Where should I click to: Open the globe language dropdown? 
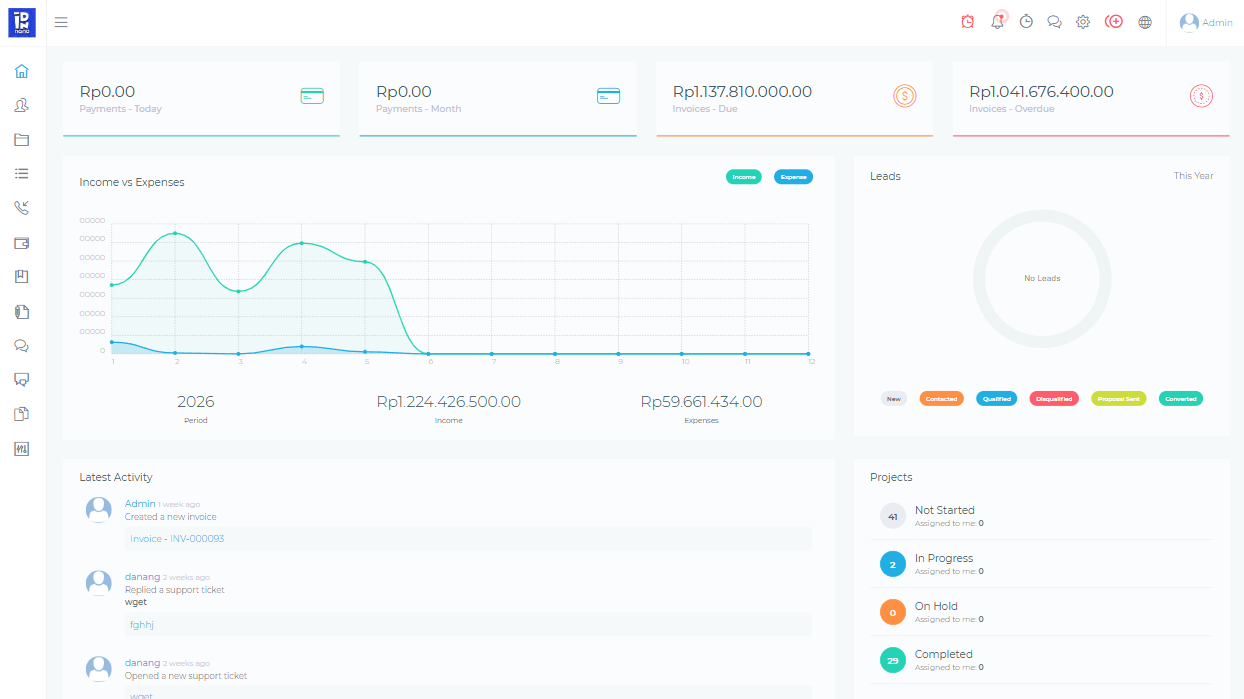(1145, 22)
